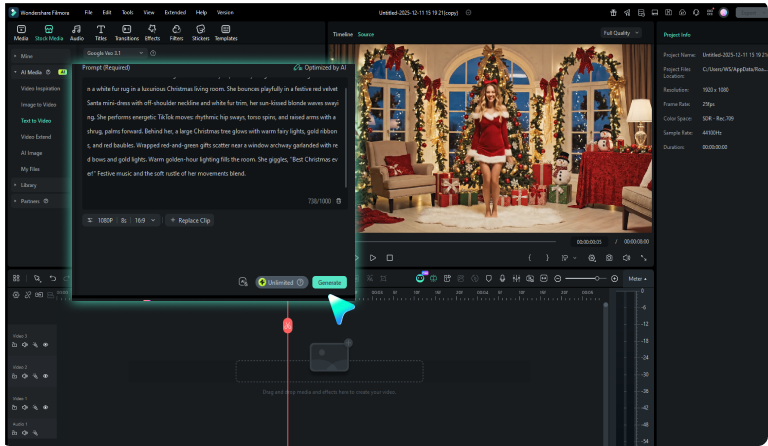Open the headset support icon
This screenshot has width=768, height=446.
click(x=696, y=13)
